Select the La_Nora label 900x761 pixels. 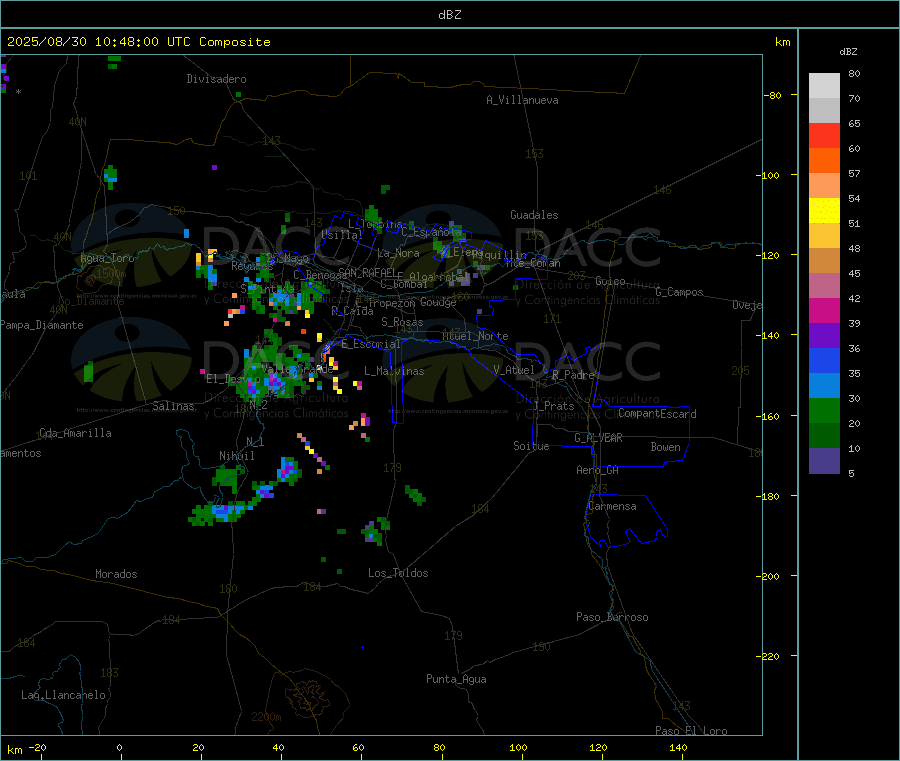(398, 253)
